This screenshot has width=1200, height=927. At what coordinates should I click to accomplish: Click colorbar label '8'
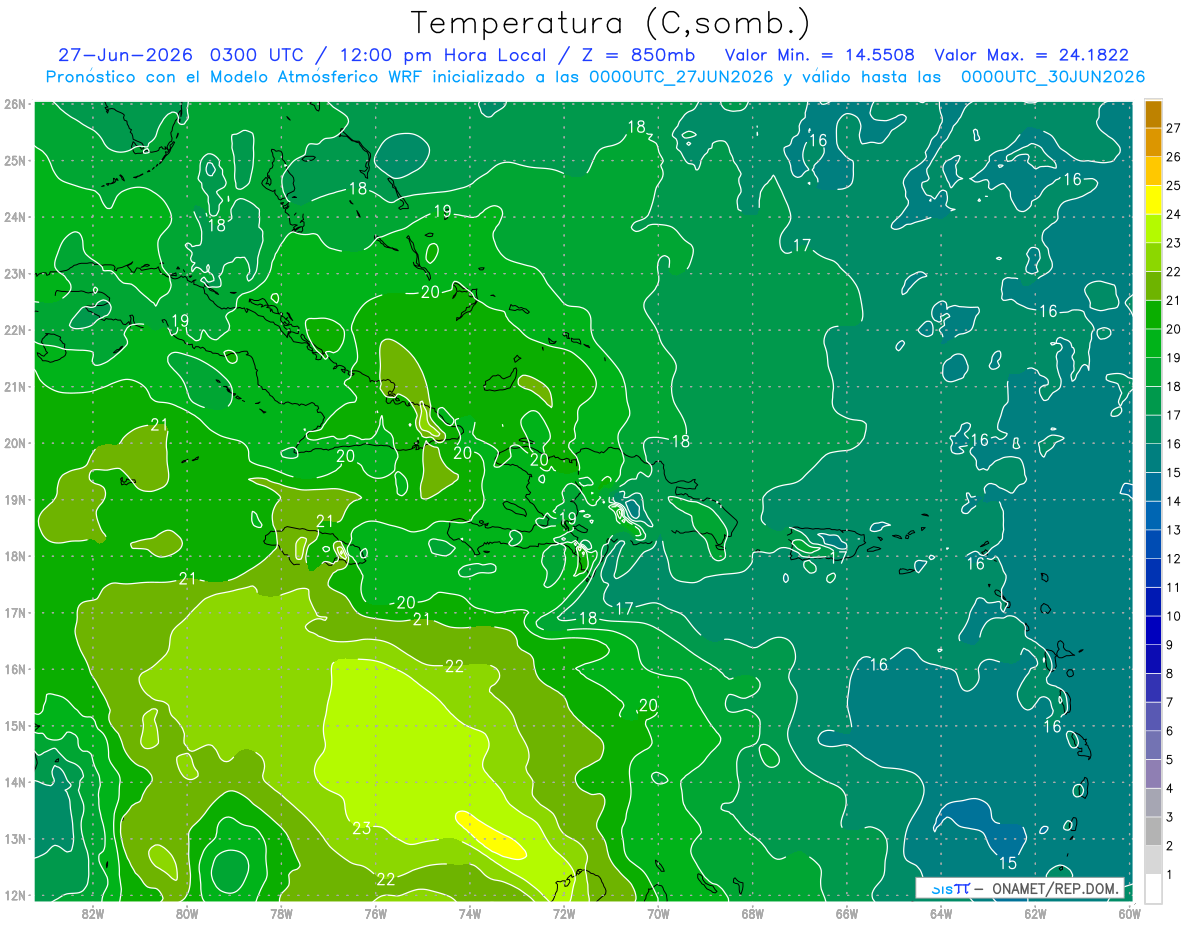click(1170, 674)
